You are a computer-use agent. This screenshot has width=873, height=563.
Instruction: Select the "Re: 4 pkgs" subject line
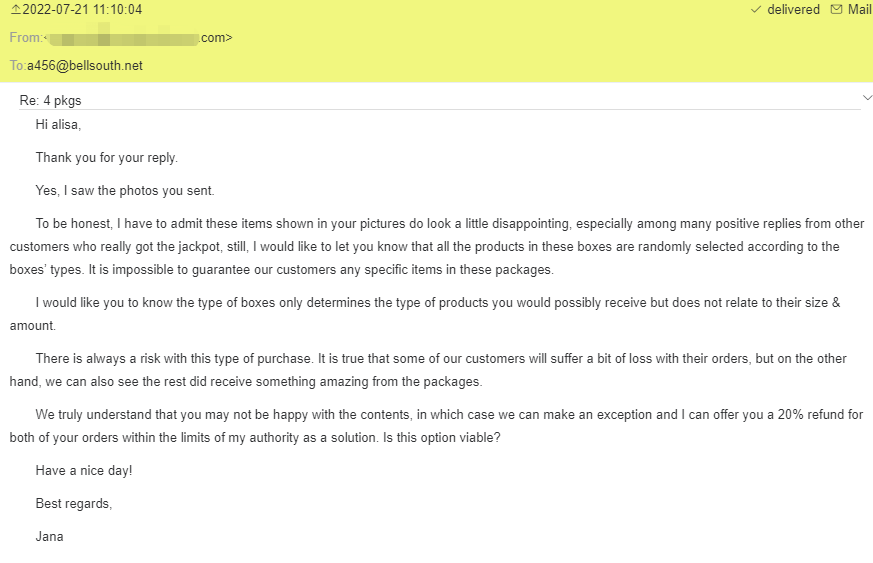[x=51, y=101]
